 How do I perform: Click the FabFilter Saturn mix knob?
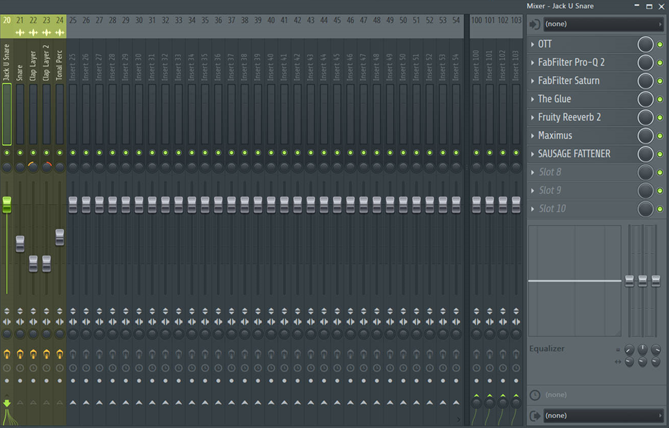[646, 81]
